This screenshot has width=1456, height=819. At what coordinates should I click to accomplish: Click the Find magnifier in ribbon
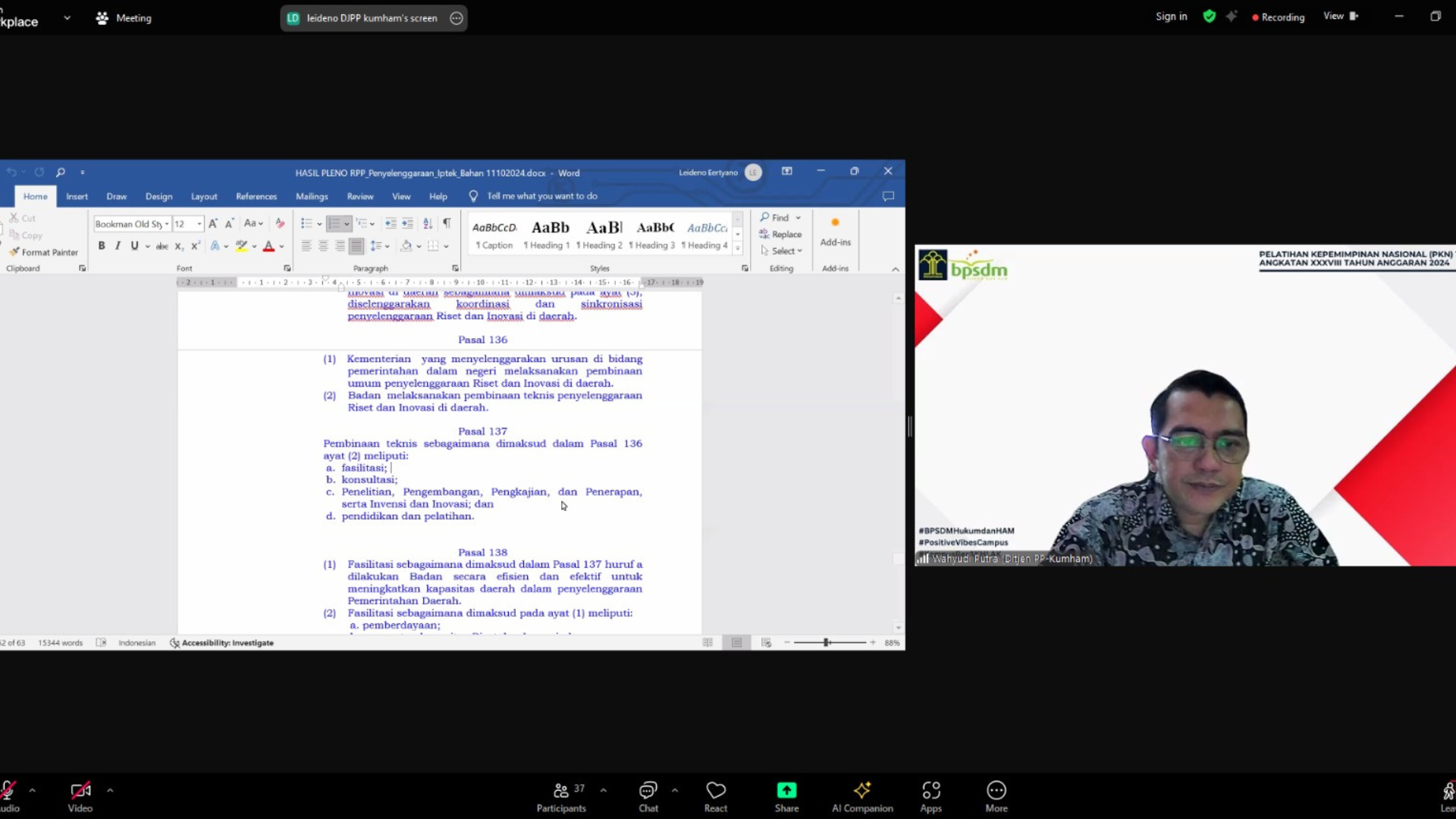tap(764, 218)
